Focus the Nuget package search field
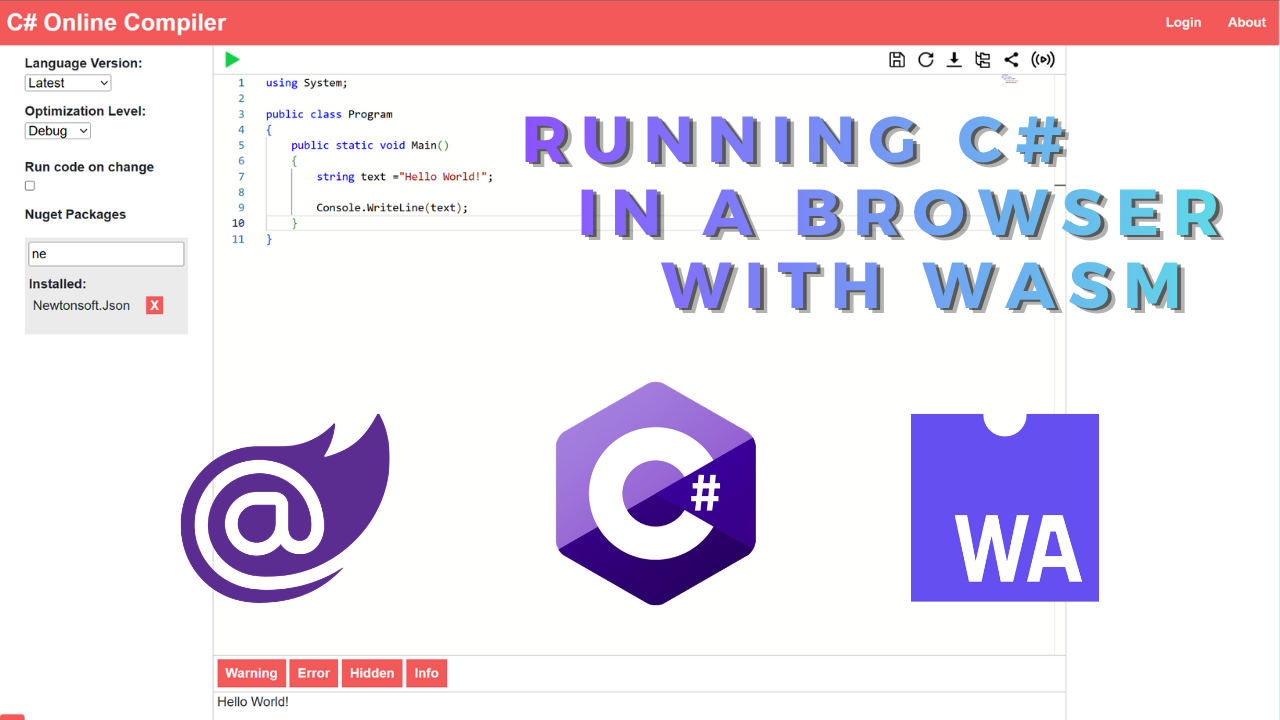This screenshot has height=720, width=1280. [x=106, y=254]
